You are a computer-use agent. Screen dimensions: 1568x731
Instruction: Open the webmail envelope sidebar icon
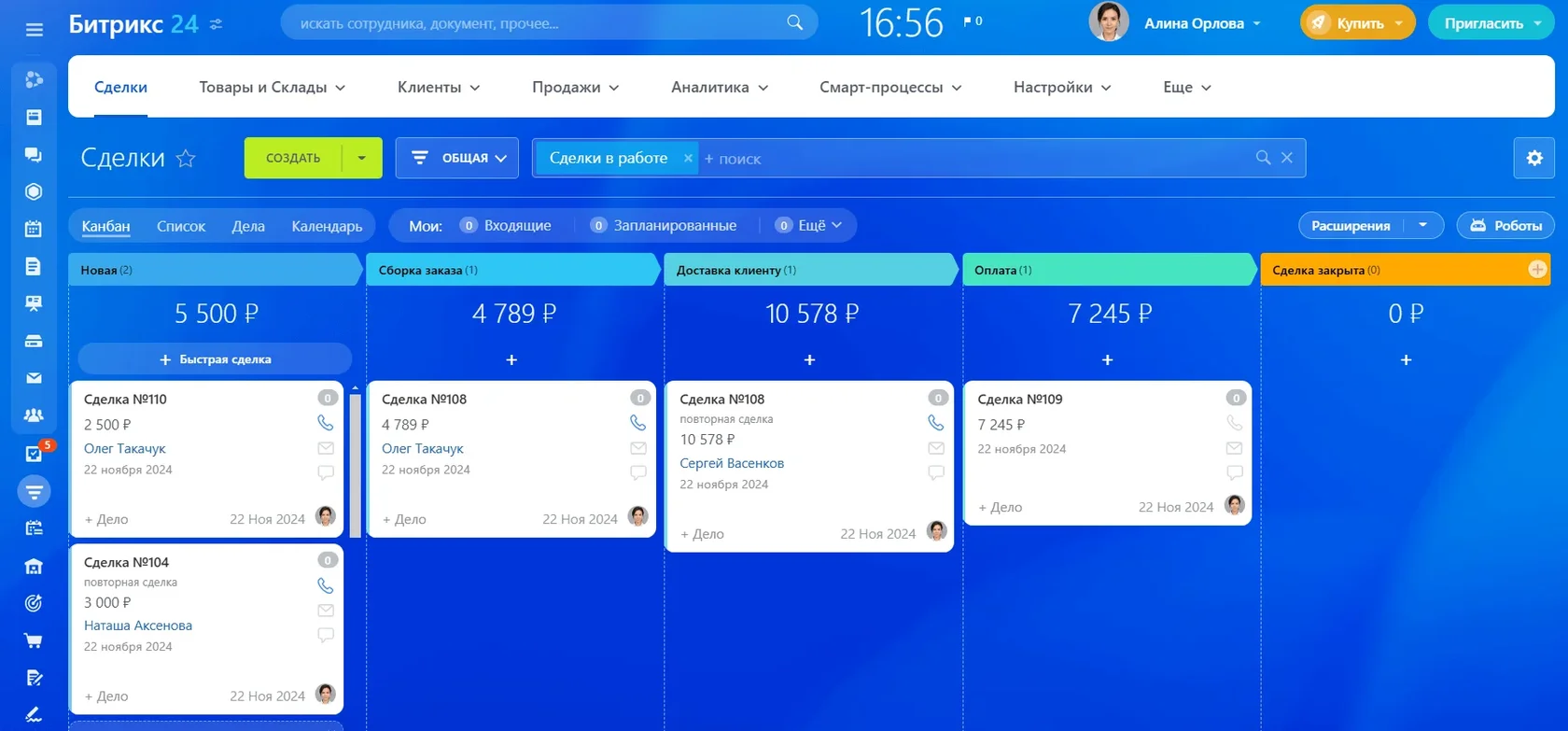[x=34, y=378]
